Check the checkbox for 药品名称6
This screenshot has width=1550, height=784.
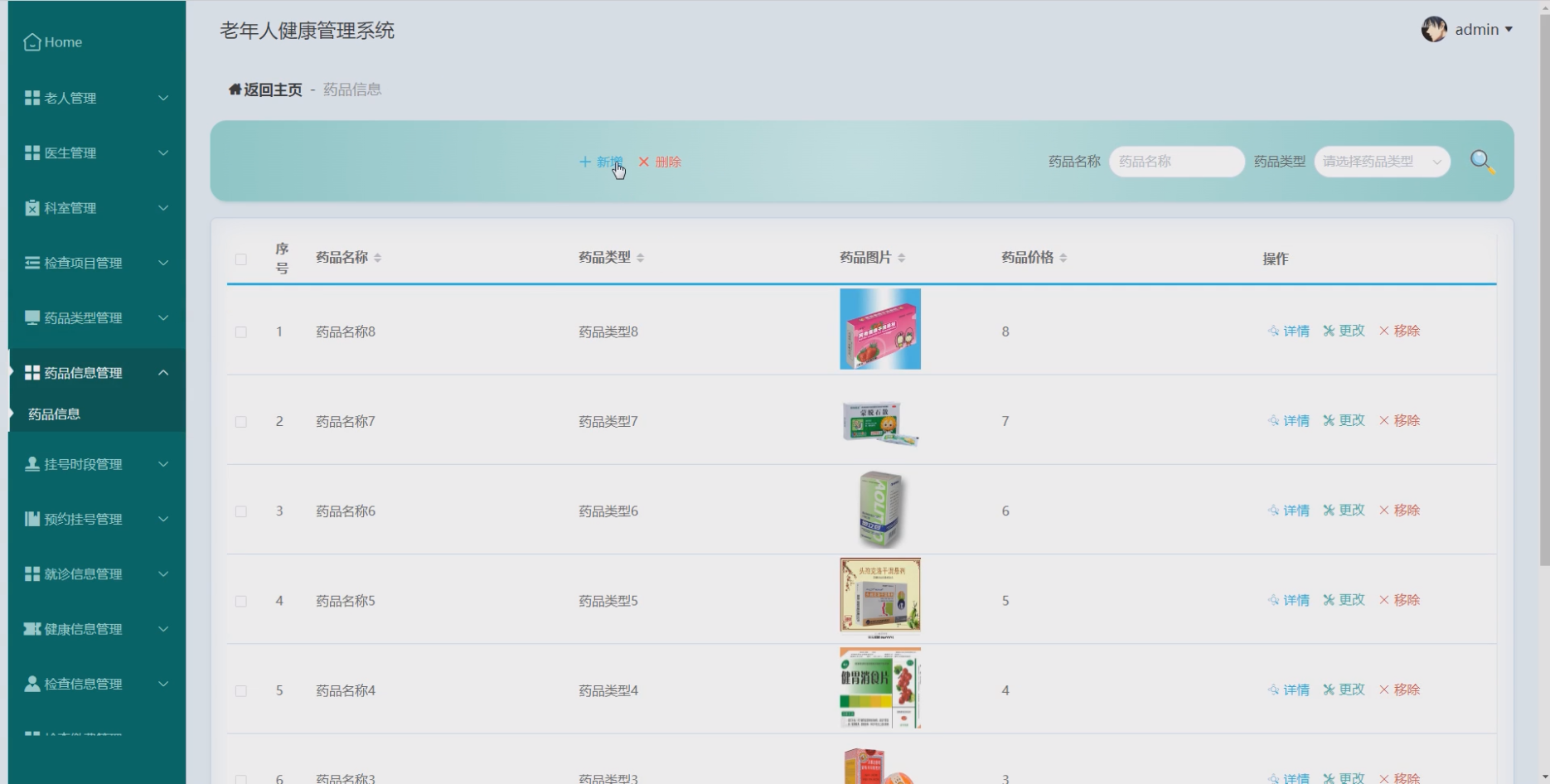coord(240,511)
